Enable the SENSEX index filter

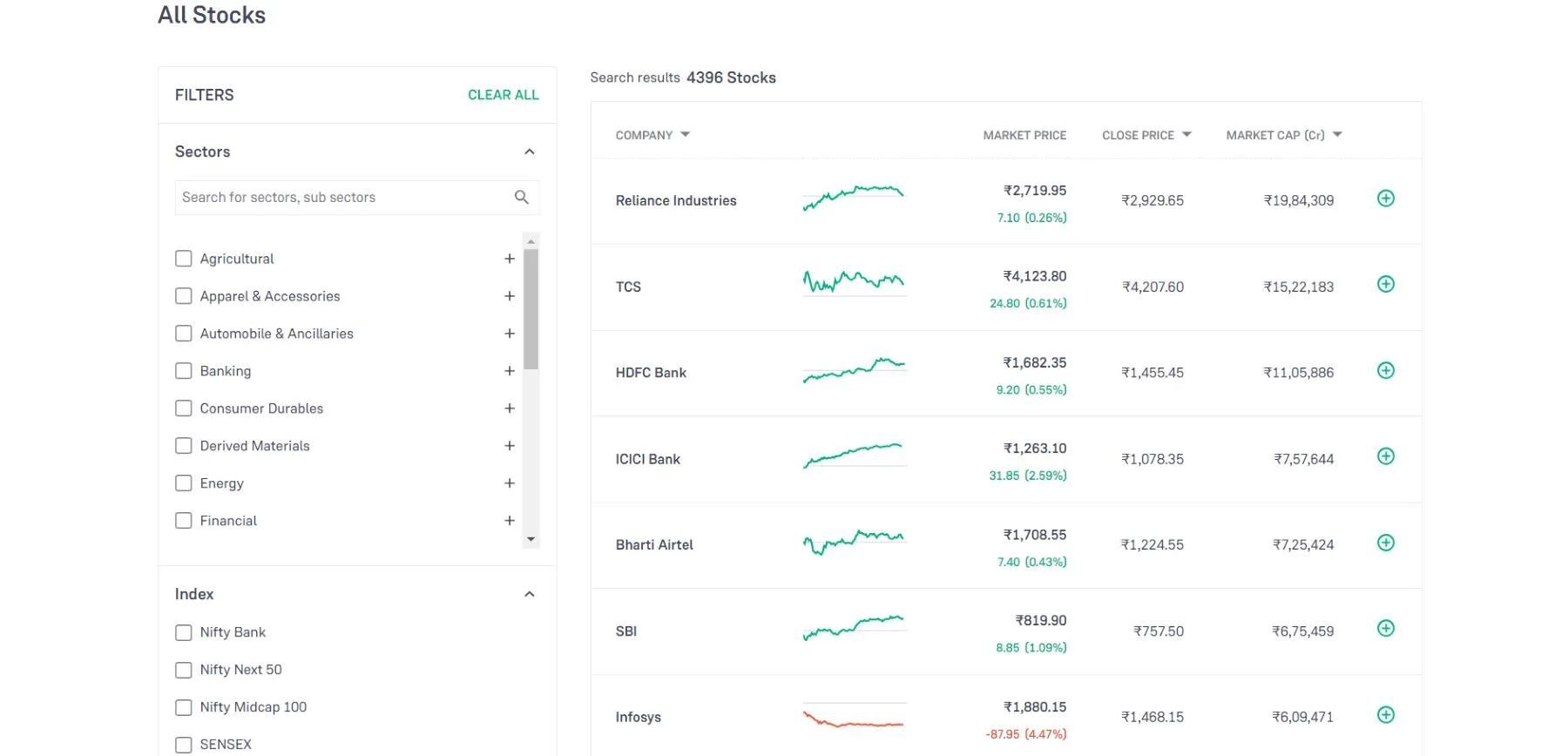tap(183, 745)
